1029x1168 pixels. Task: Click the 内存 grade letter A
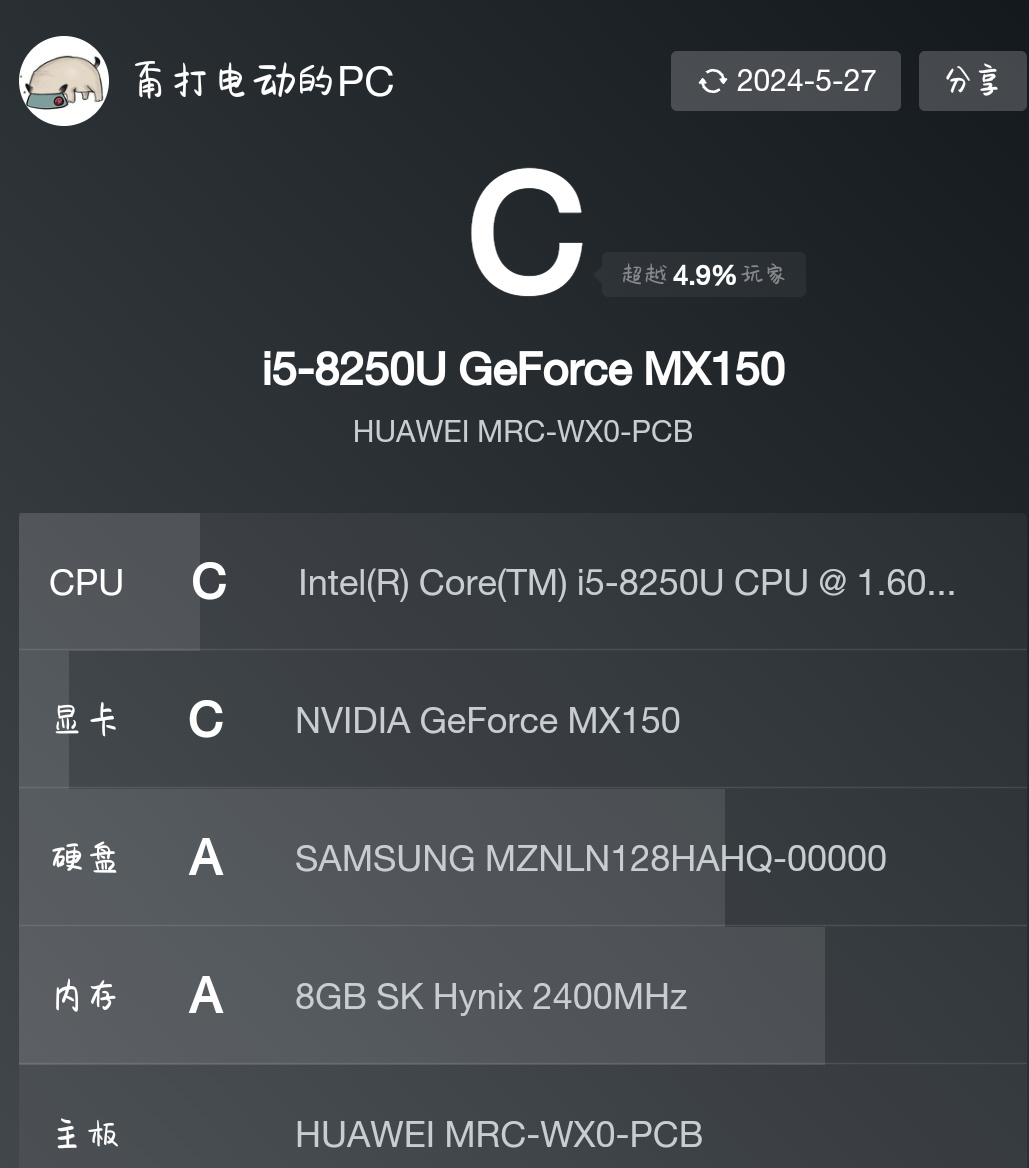pyautogui.click(x=206, y=995)
